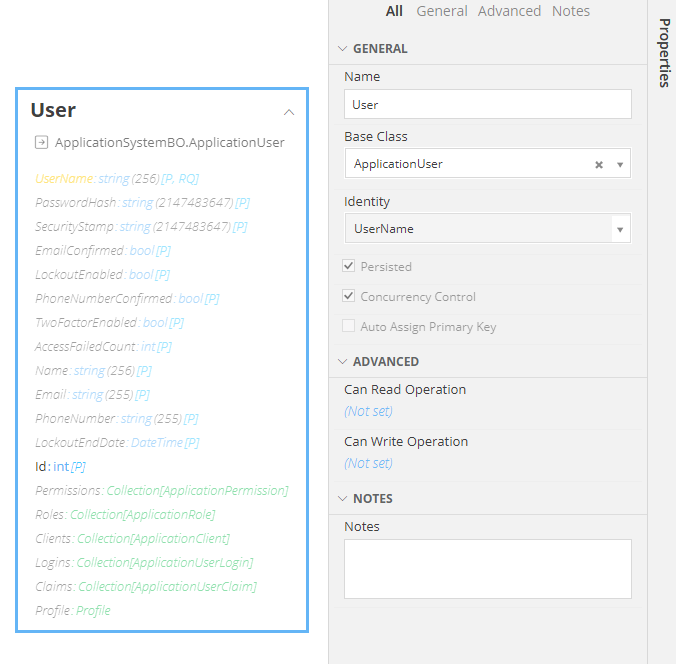Switch to the Notes tab
Viewport: 676px width, 664px height.
(x=570, y=11)
